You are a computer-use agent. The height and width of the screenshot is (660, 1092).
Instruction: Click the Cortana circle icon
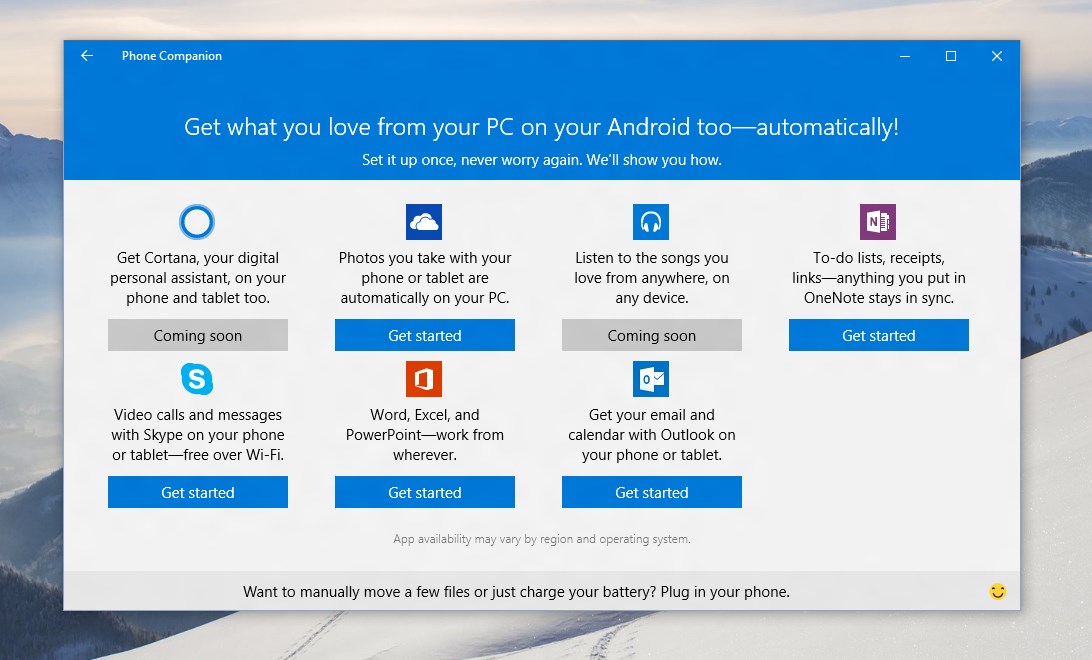pyautogui.click(x=197, y=222)
